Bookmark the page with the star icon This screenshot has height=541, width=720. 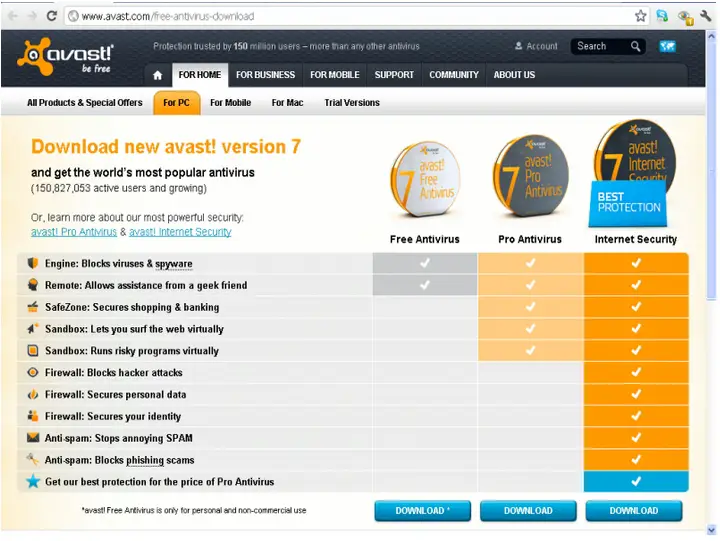point(641,16)
